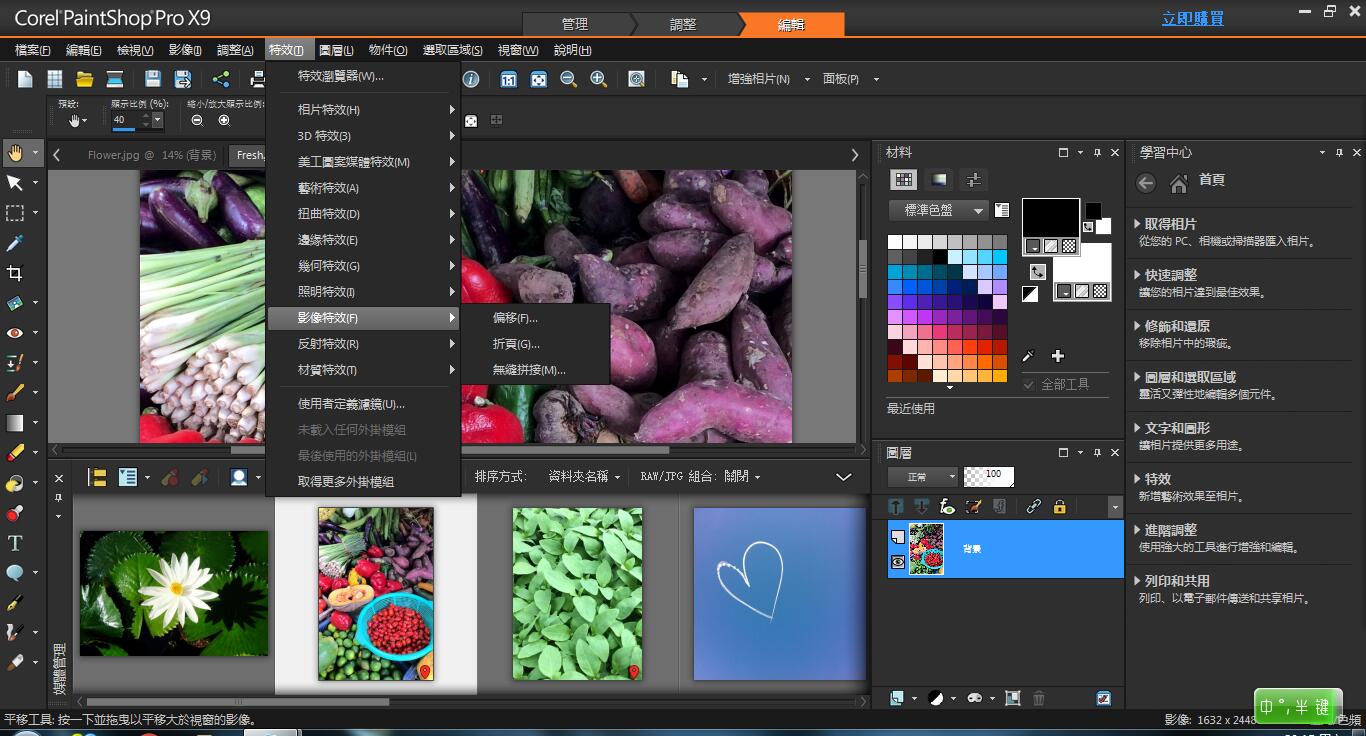
Task: Switch to the 調整 workspace tab
Action: [x=683, y=24]
